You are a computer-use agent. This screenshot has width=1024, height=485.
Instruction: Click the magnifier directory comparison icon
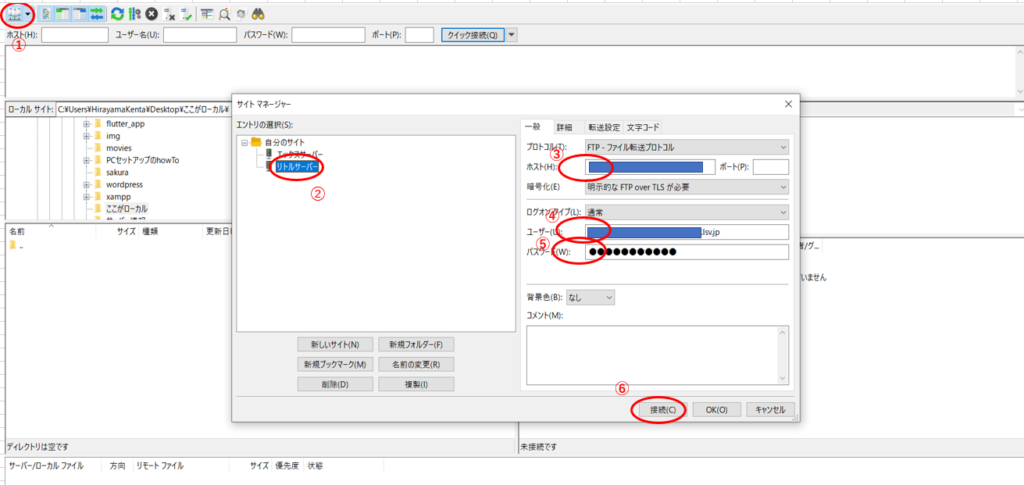[x=223, y=13]
